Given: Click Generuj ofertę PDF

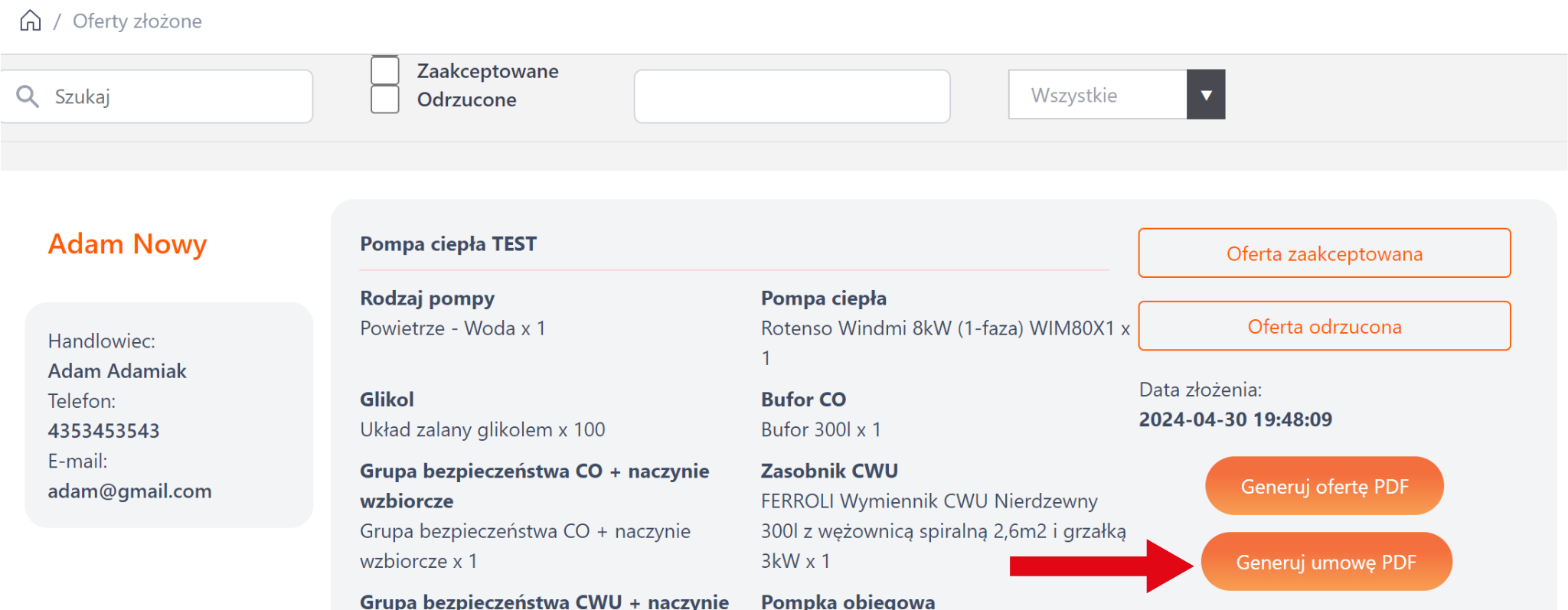Looking at the screenshot, I should 1324,487.
